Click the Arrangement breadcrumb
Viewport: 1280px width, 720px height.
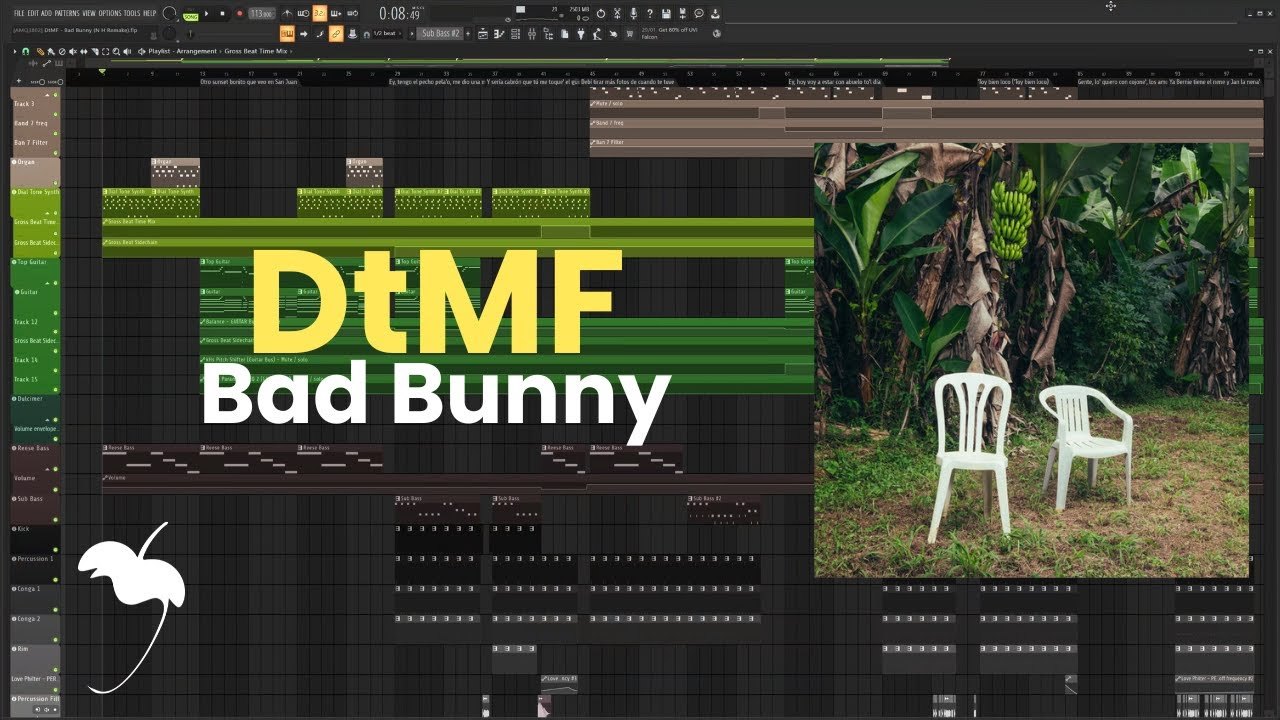196,51
